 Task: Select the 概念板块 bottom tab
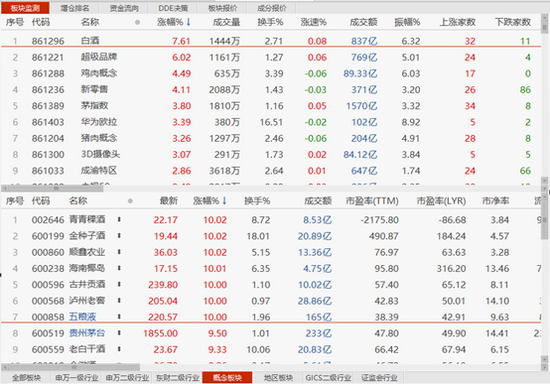pos(227,378)
